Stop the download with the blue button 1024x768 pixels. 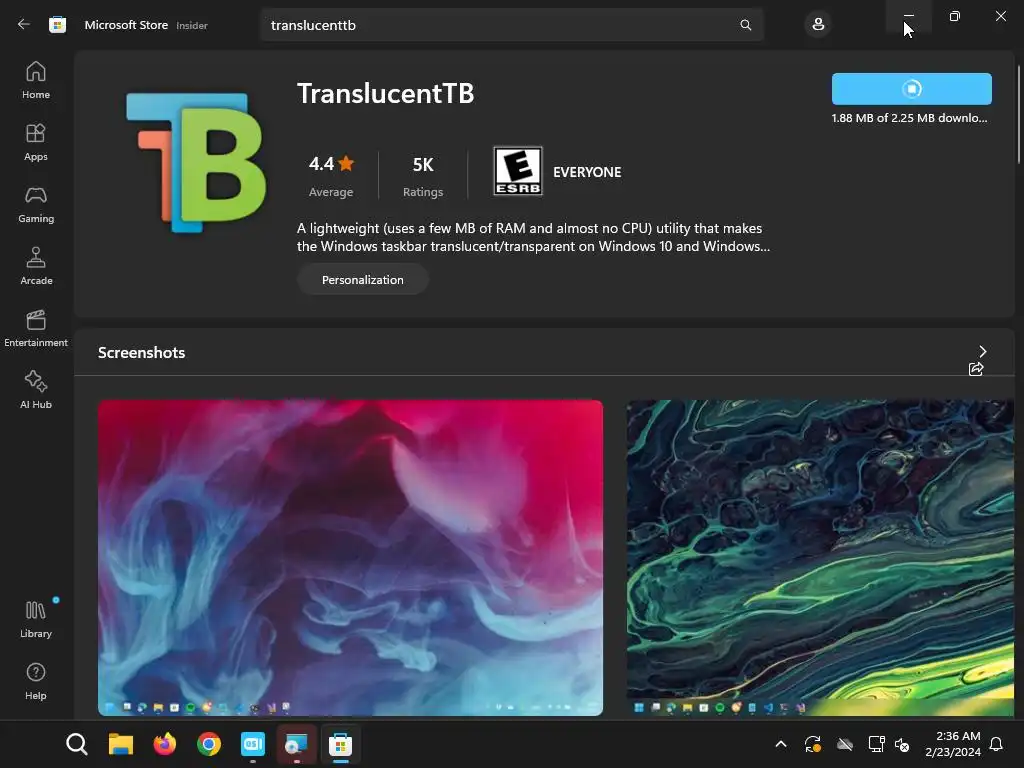(x=912, y=89)
